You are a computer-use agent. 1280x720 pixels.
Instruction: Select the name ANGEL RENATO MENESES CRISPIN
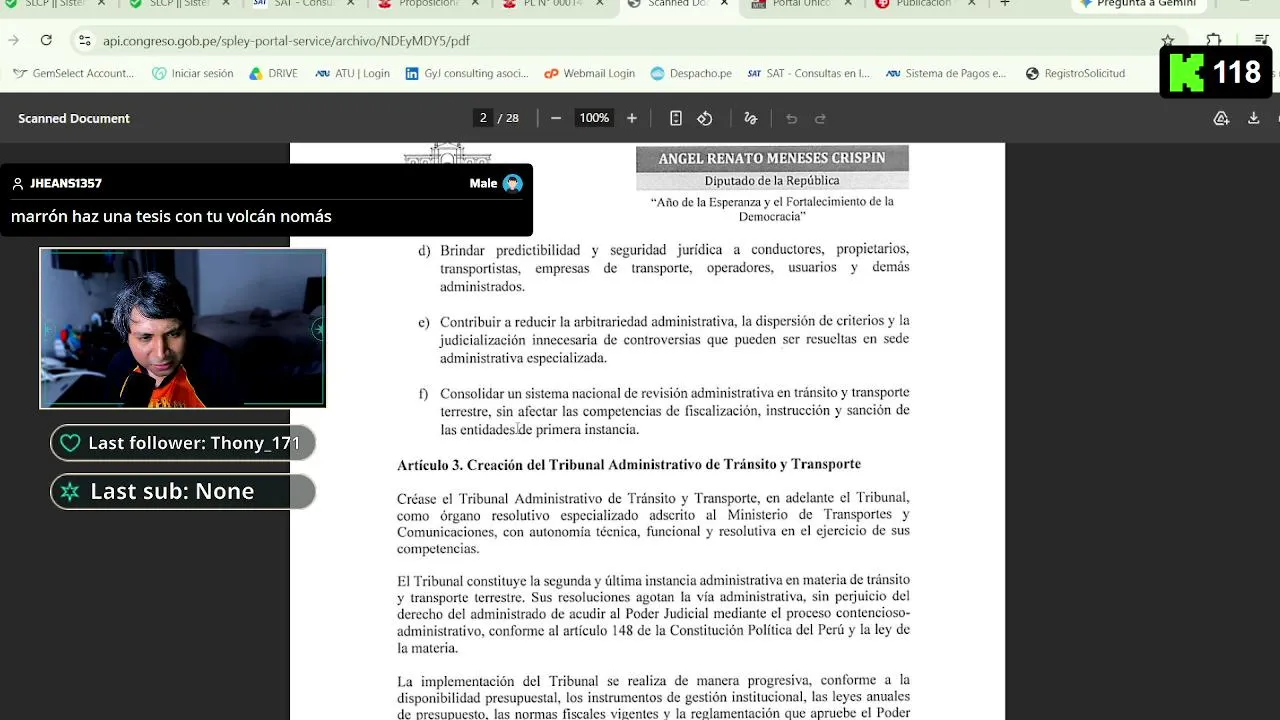[772, 158]
